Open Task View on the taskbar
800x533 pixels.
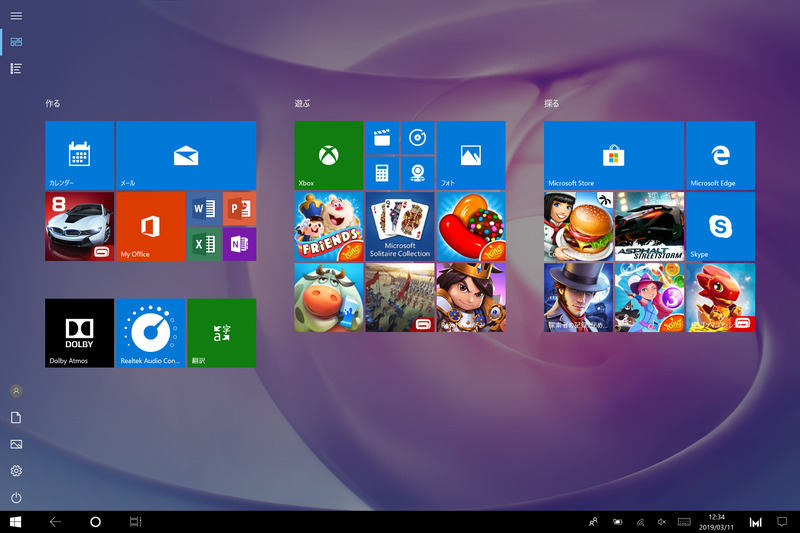point(135,522)
